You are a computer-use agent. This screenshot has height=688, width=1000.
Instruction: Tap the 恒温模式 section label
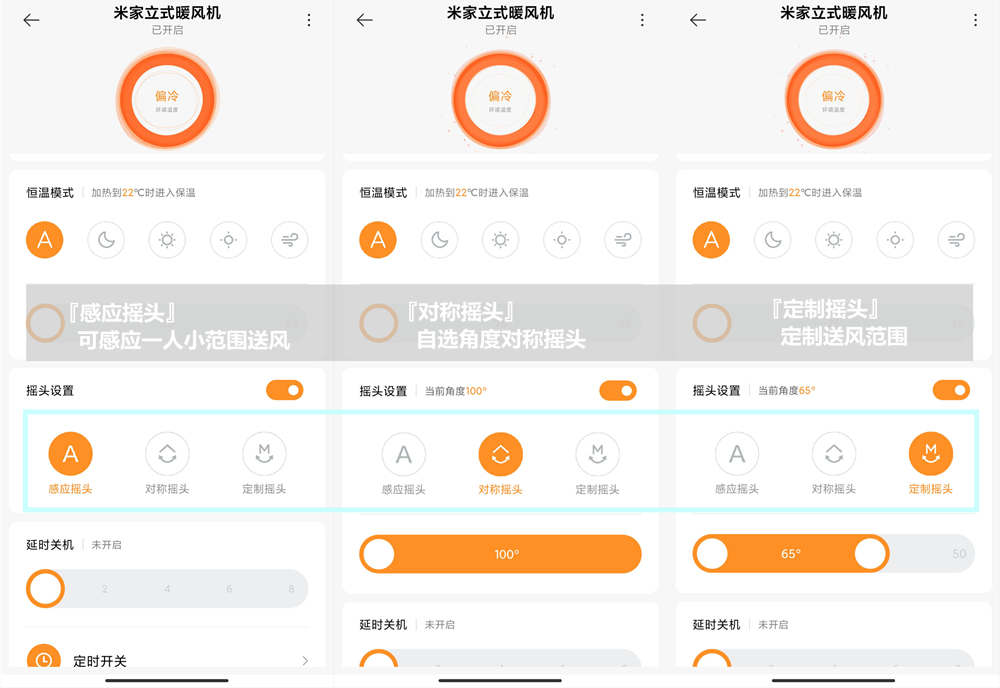pyautogui.click(x=50, y=191)
